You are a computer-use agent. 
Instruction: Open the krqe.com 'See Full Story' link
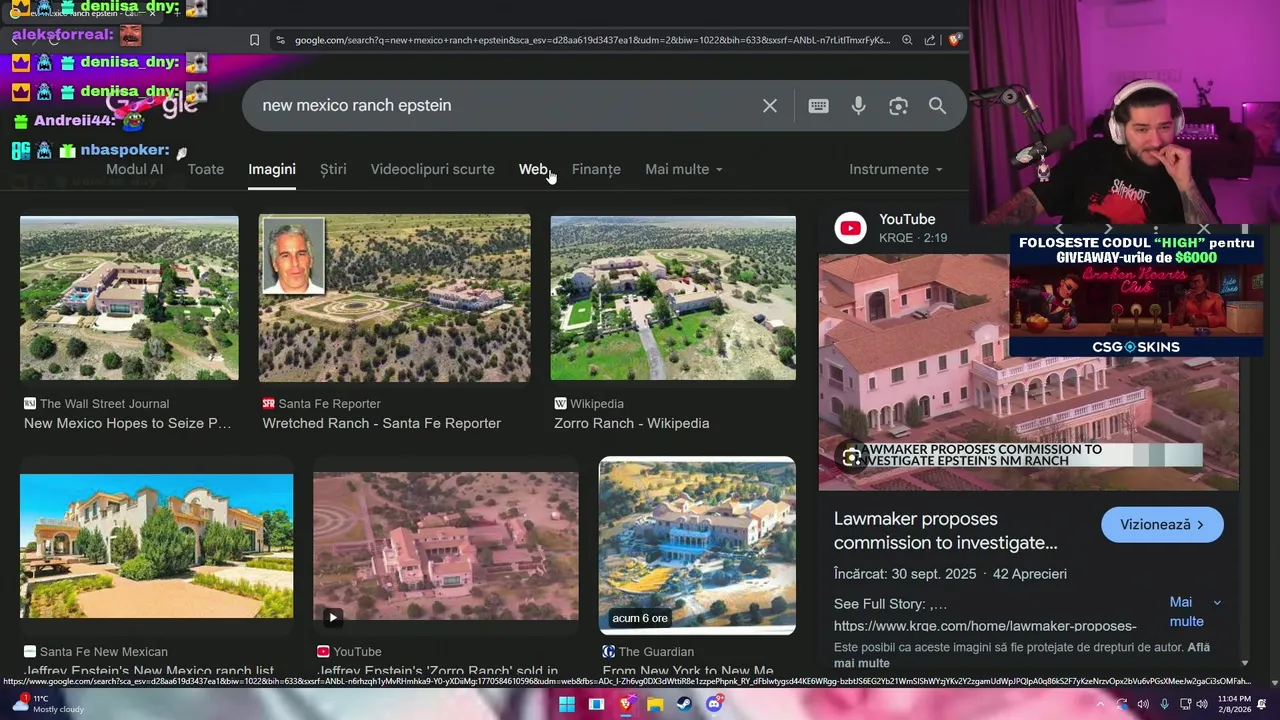click(985, 626)
